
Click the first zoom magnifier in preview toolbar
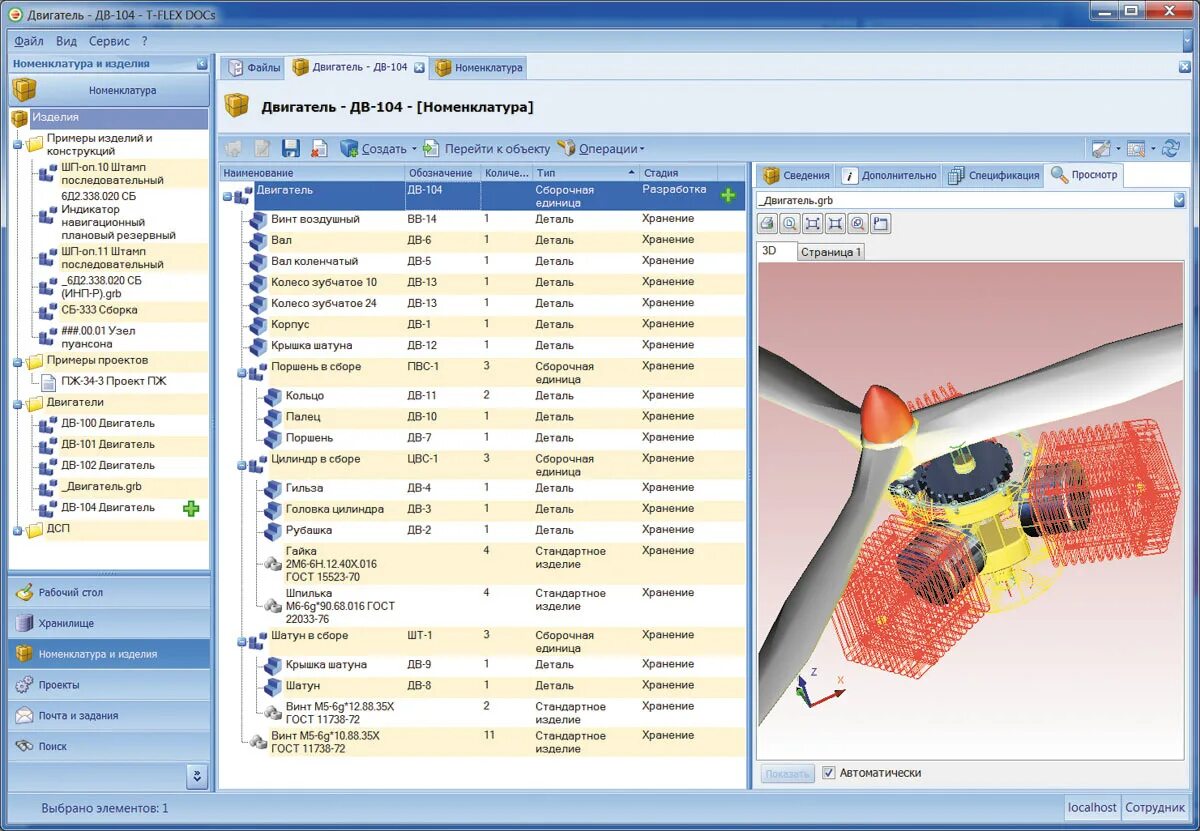(790, 223)
